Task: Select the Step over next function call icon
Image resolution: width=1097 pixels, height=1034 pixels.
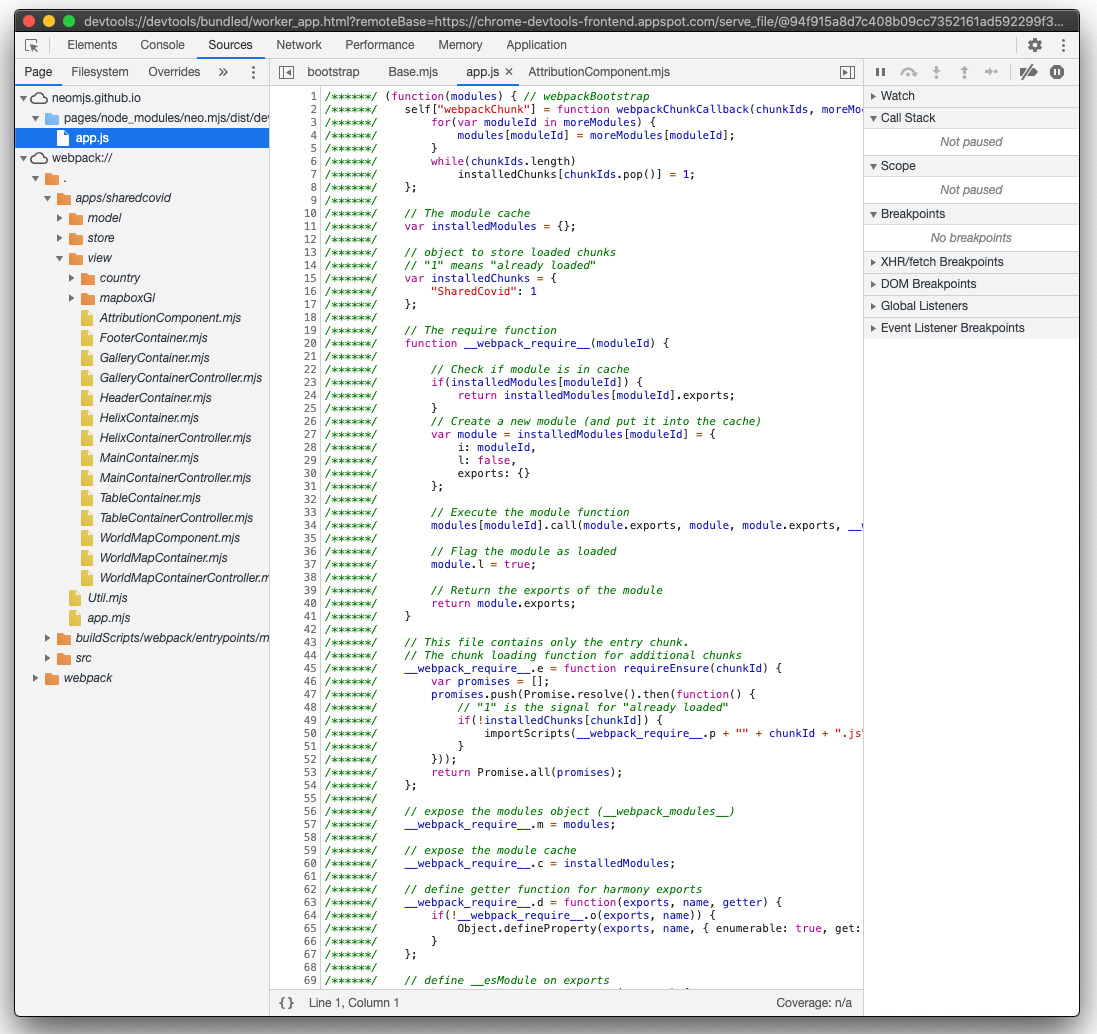Action: (908, 72)
